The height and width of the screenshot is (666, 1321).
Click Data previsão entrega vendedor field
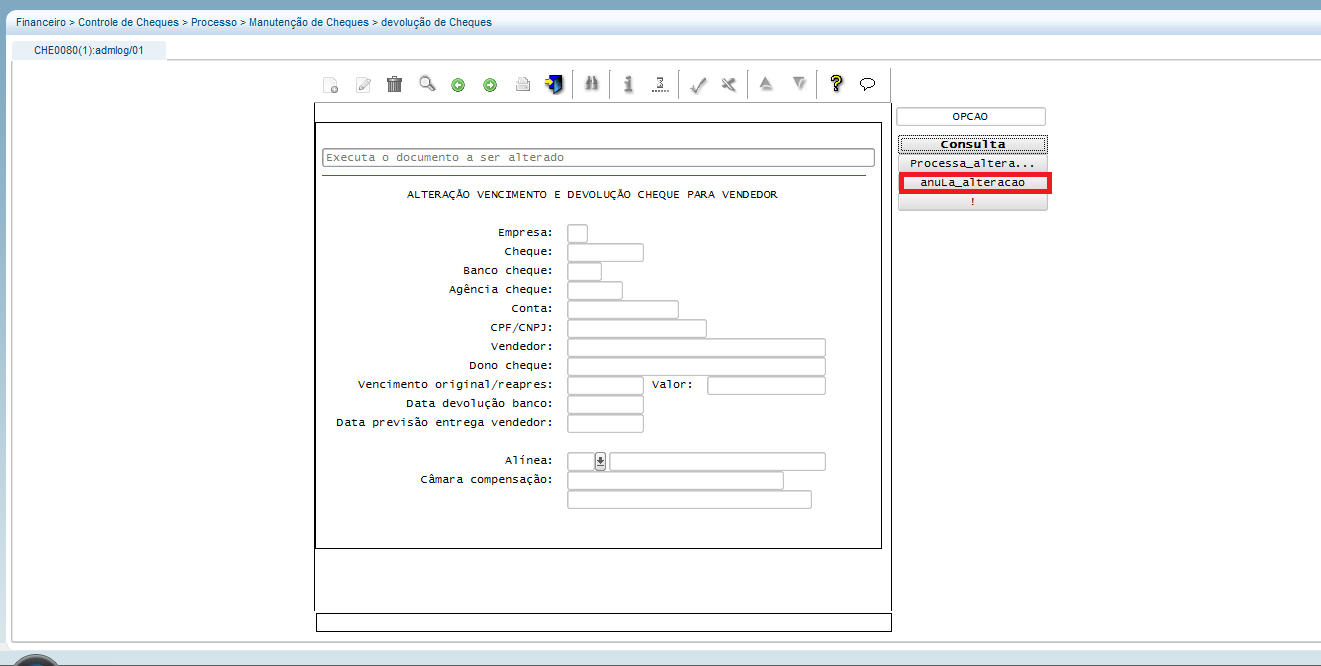[605, 423]
